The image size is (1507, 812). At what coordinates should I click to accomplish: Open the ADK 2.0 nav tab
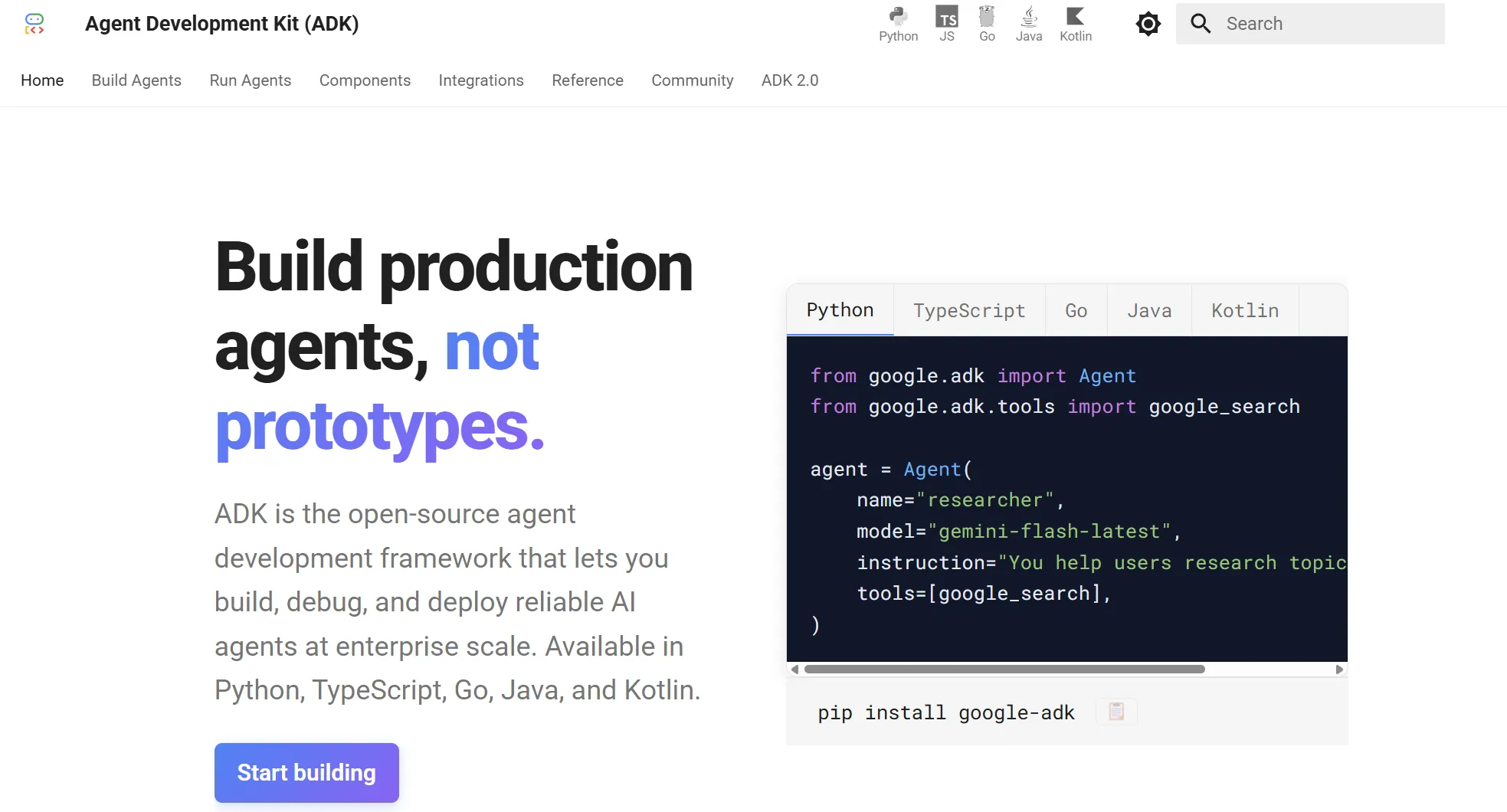pyautogui.click(x=790, y=80)
